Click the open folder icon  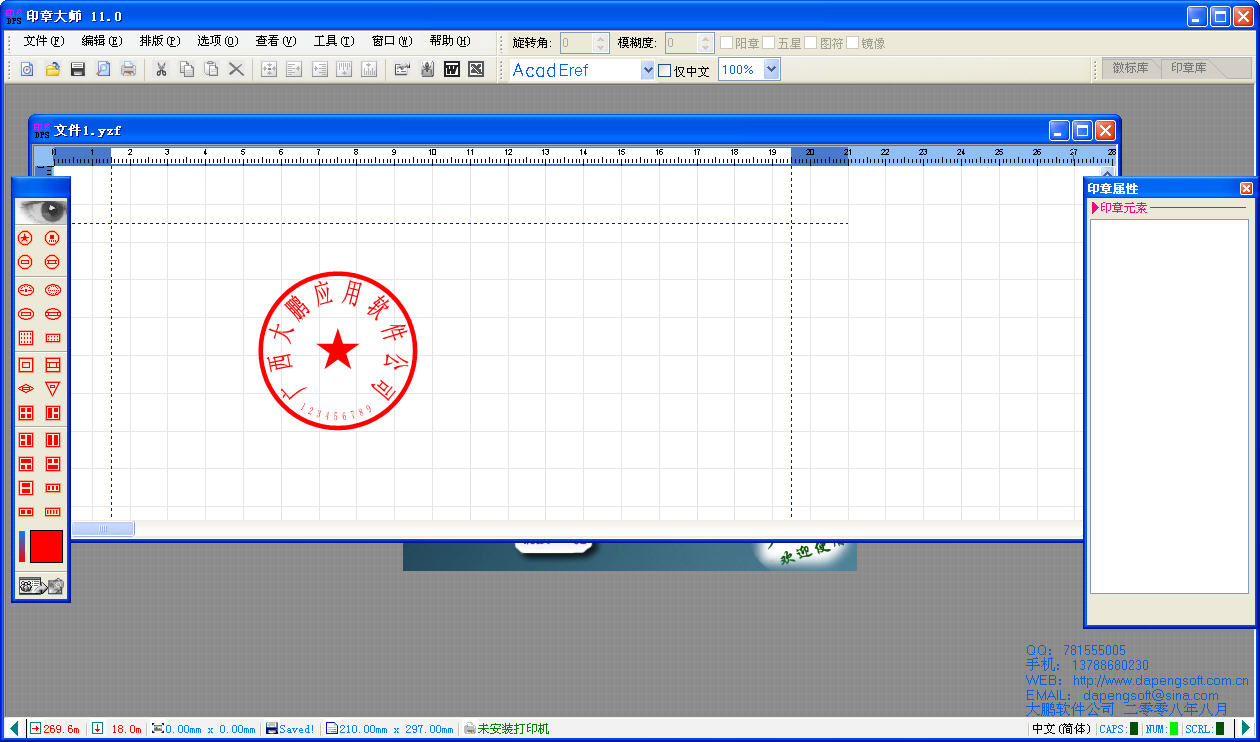52,69
